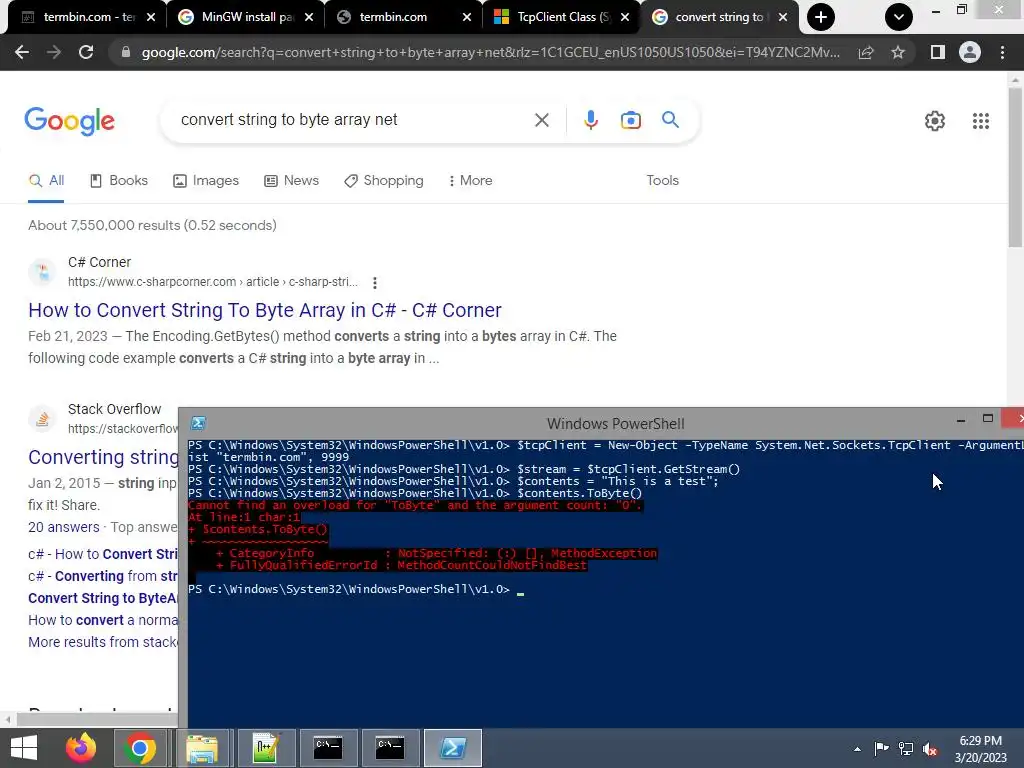
Task: Open the search Tools options
Action: (662, 181)
